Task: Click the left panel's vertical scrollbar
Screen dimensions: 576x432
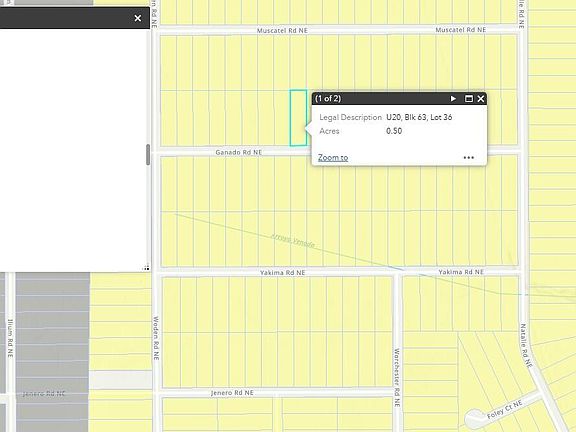Action: pyautogui.click(x=148, y=155)
